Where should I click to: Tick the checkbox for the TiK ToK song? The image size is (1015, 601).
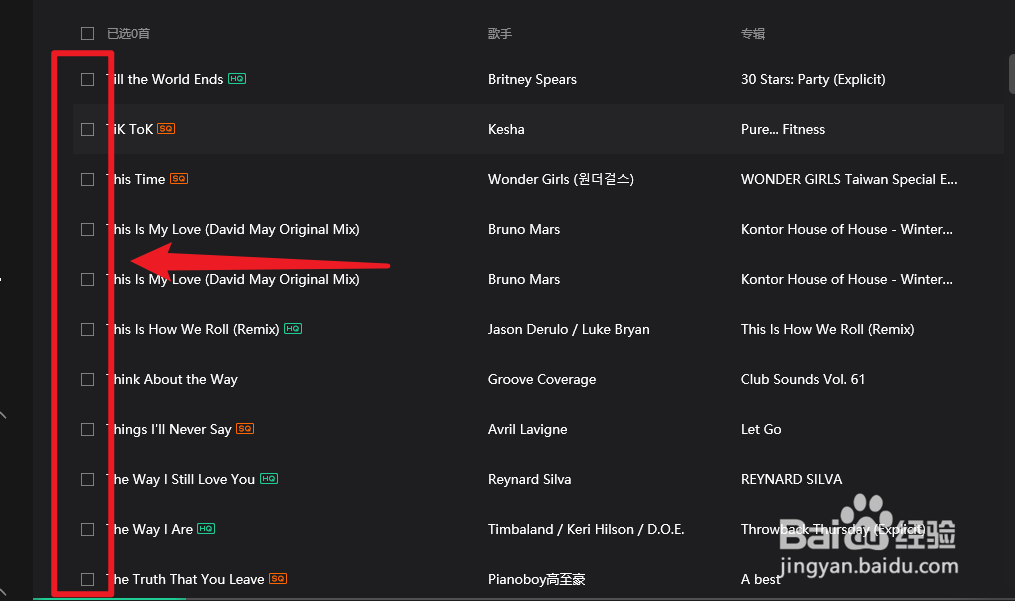pos(88,129)
